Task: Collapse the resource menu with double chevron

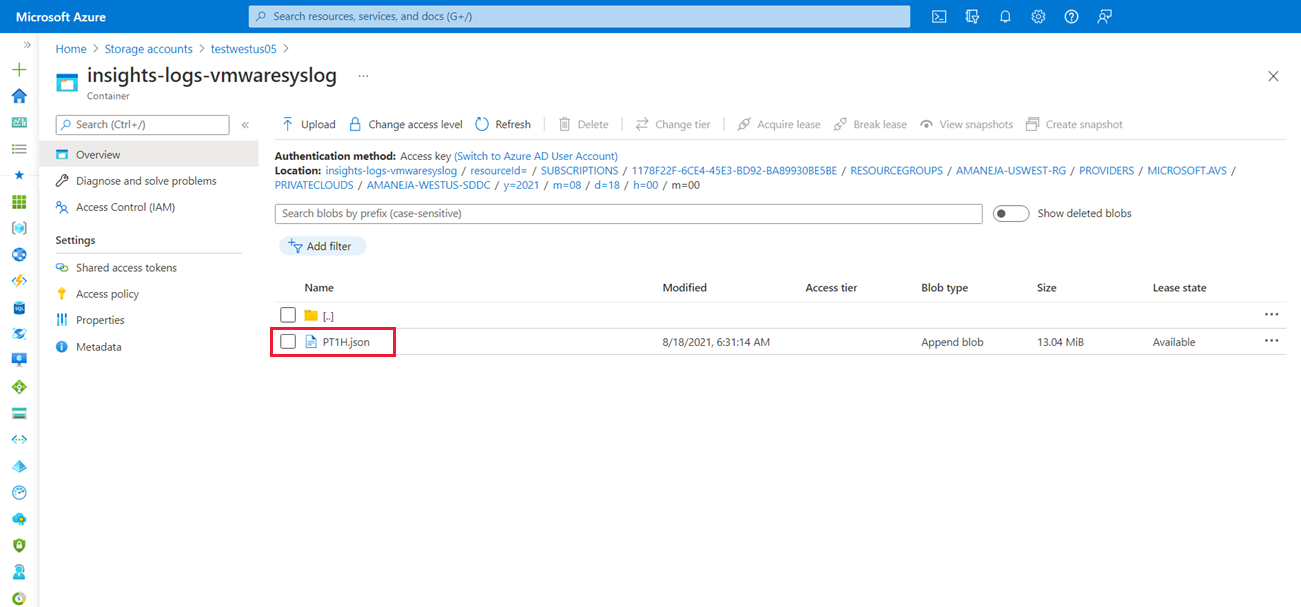Action: coord(245,125)
